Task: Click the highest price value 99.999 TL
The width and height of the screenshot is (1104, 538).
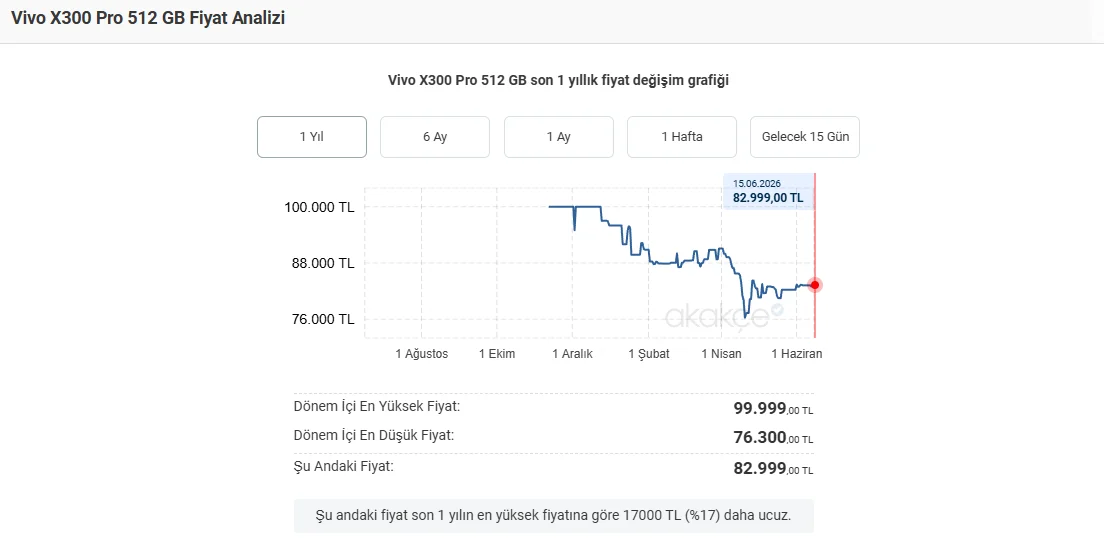Action: pos(773,408)
